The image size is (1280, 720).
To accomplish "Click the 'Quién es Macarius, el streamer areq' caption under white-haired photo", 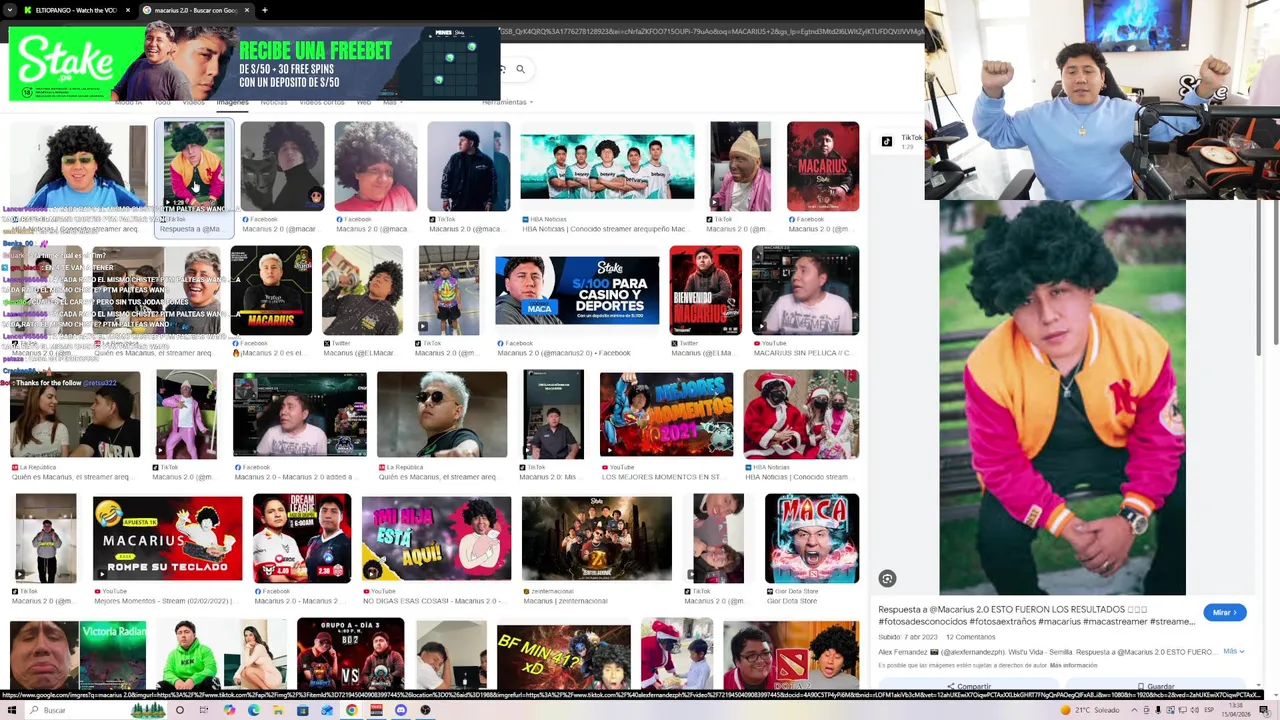I will click(x=437, y=477).
